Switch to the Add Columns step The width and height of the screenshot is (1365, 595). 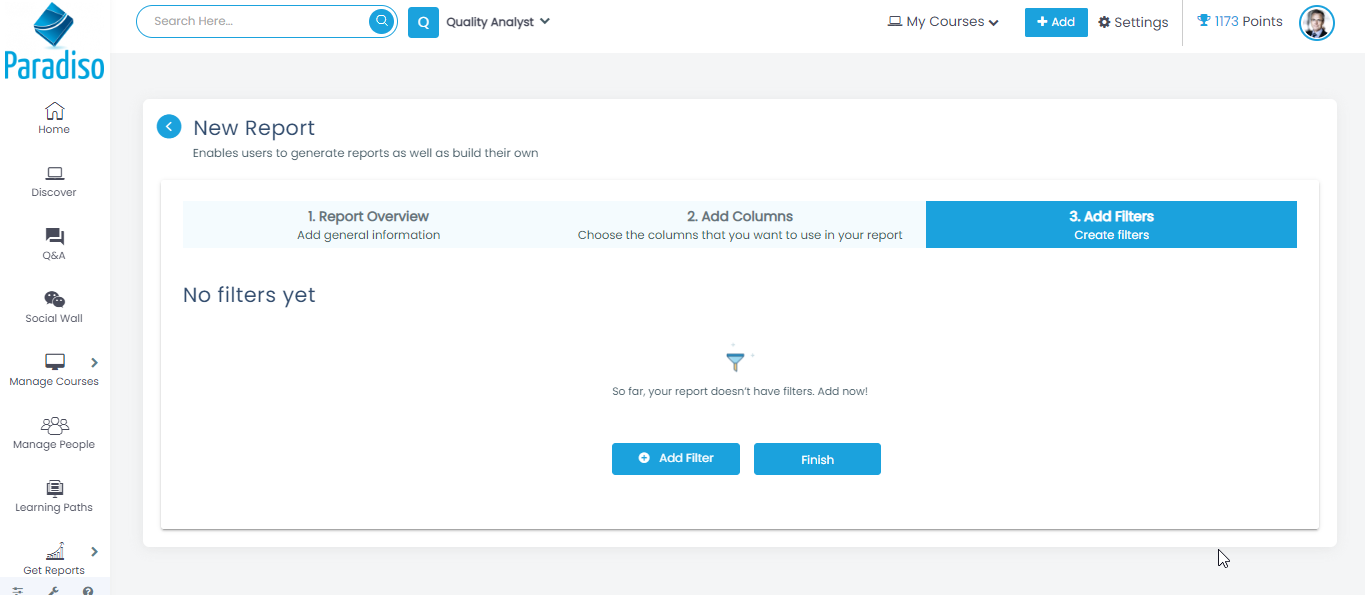pos(740,225)
